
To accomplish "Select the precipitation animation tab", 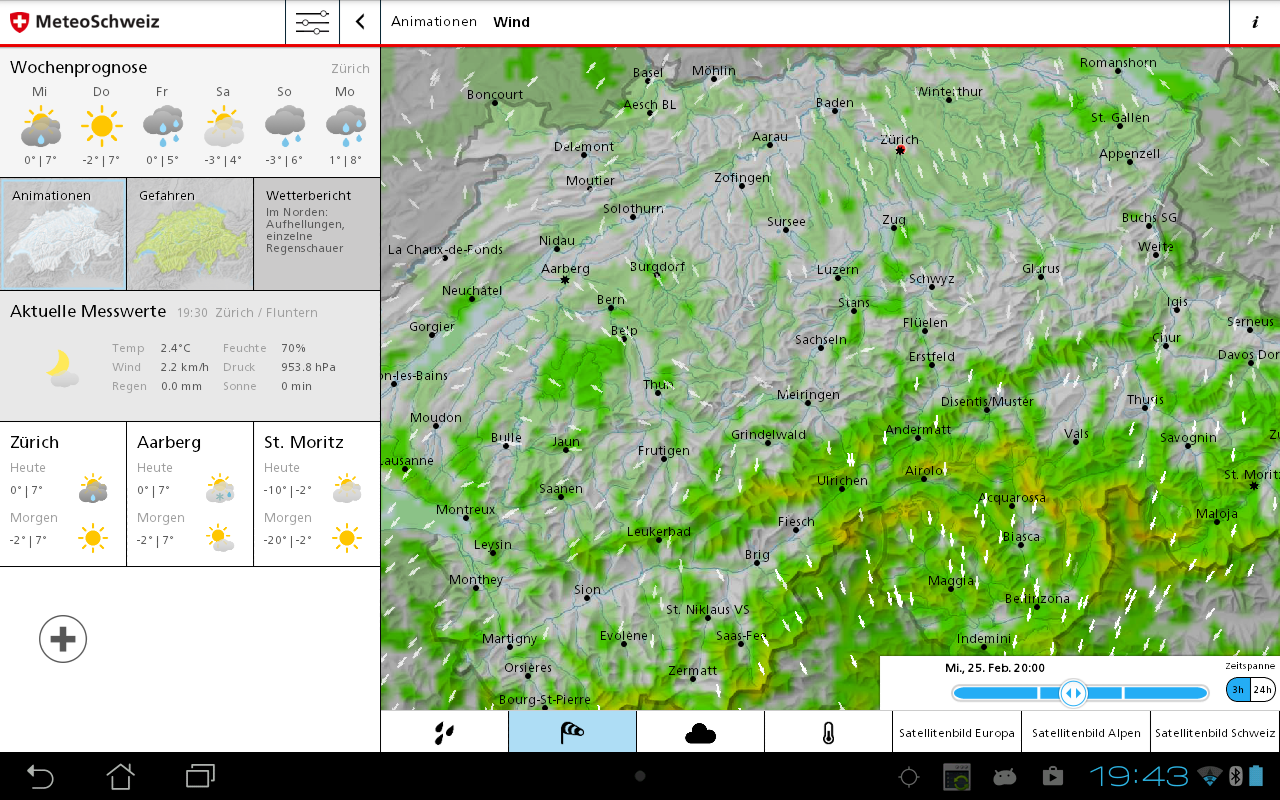I will [445, 733].
